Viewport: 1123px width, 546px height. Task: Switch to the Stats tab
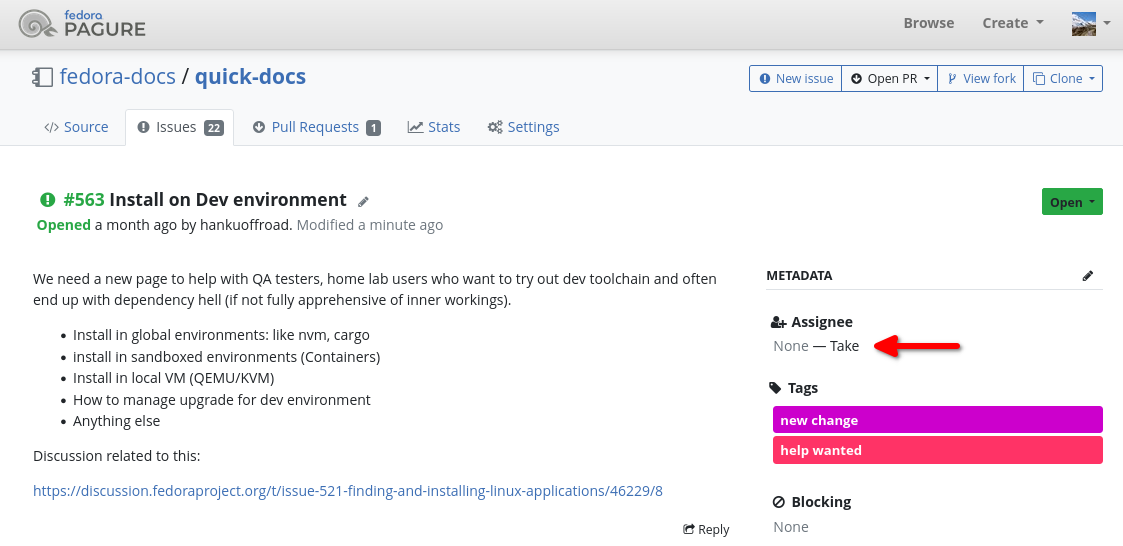click(434, 127)
